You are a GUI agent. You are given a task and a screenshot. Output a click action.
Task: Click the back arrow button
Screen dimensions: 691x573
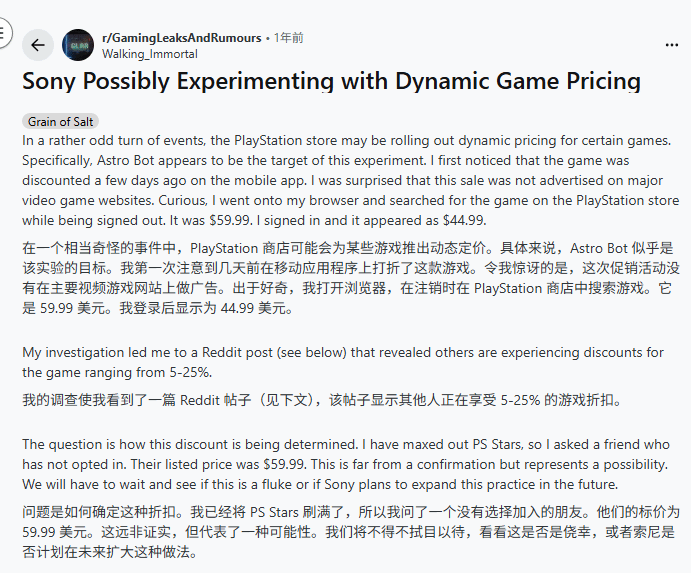(38, 45)
